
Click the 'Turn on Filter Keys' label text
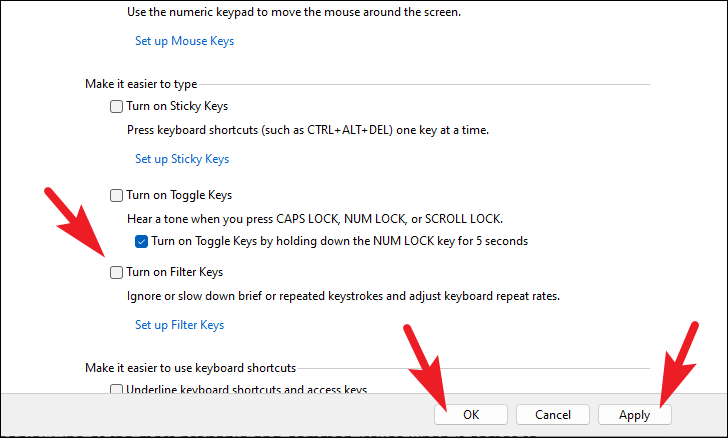click(x=174, y=272)
